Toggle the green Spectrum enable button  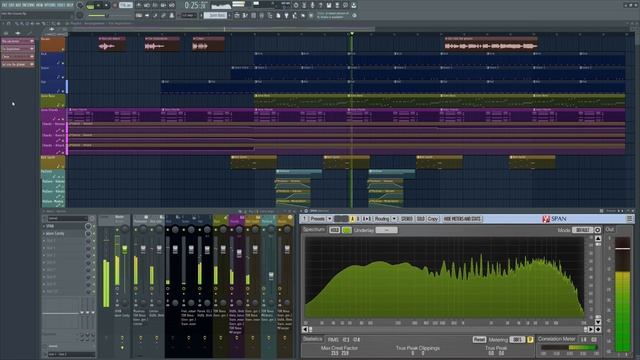coord(347,230)
